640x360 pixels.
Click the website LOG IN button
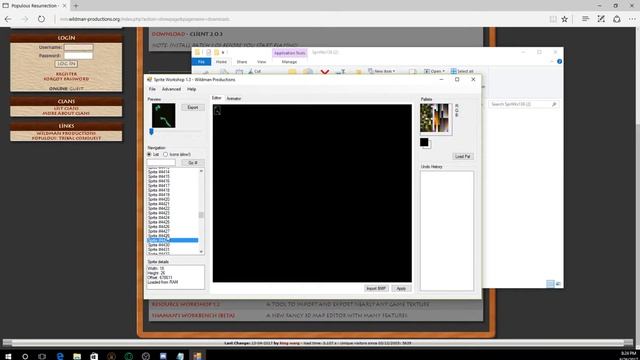pos(66,64)
